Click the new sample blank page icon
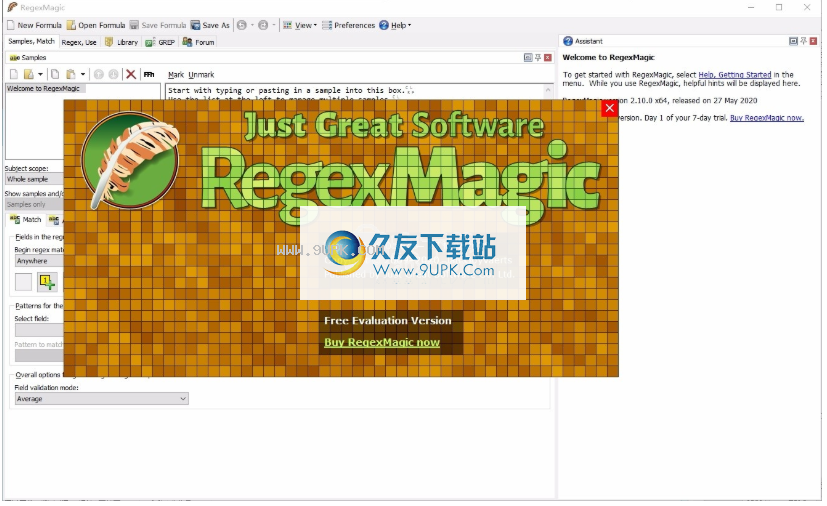This screenshot has height=506, width=827. click(14, 74)
